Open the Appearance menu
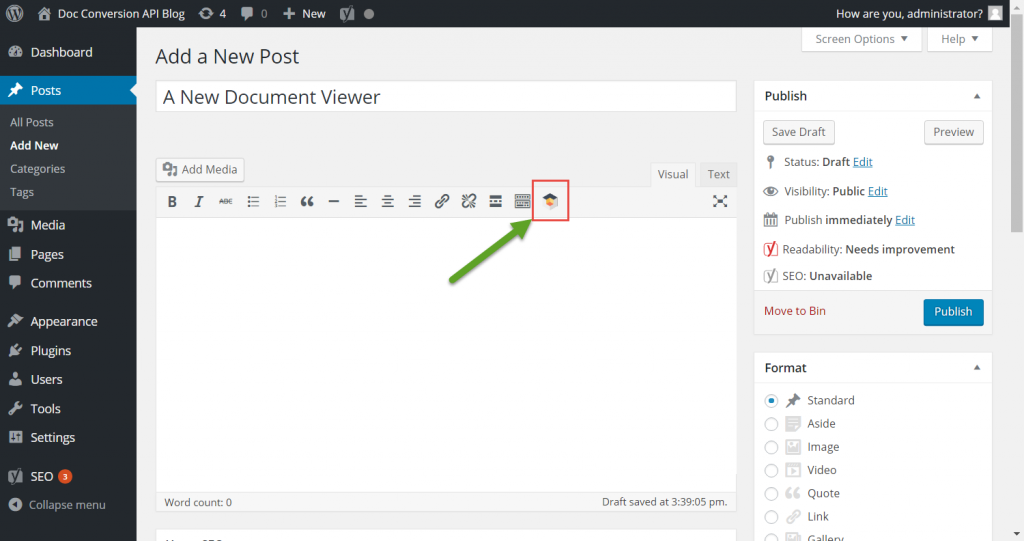 [68, 321]
